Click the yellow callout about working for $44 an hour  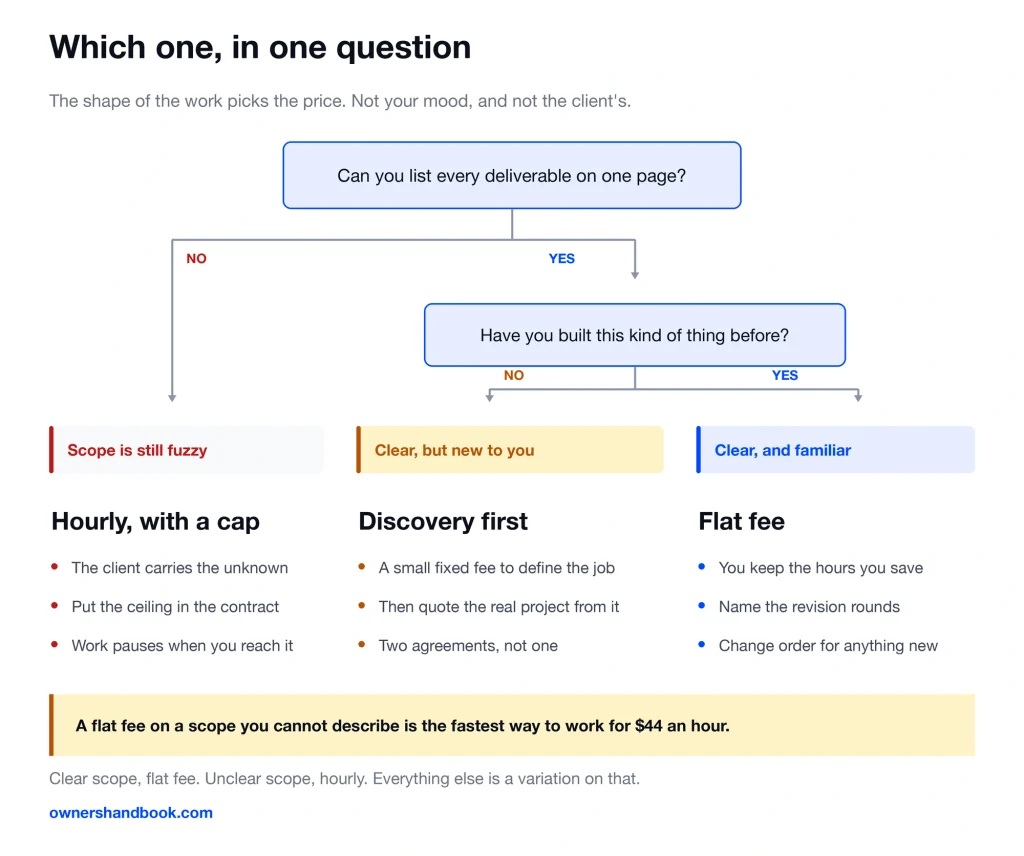coord(511,725)
